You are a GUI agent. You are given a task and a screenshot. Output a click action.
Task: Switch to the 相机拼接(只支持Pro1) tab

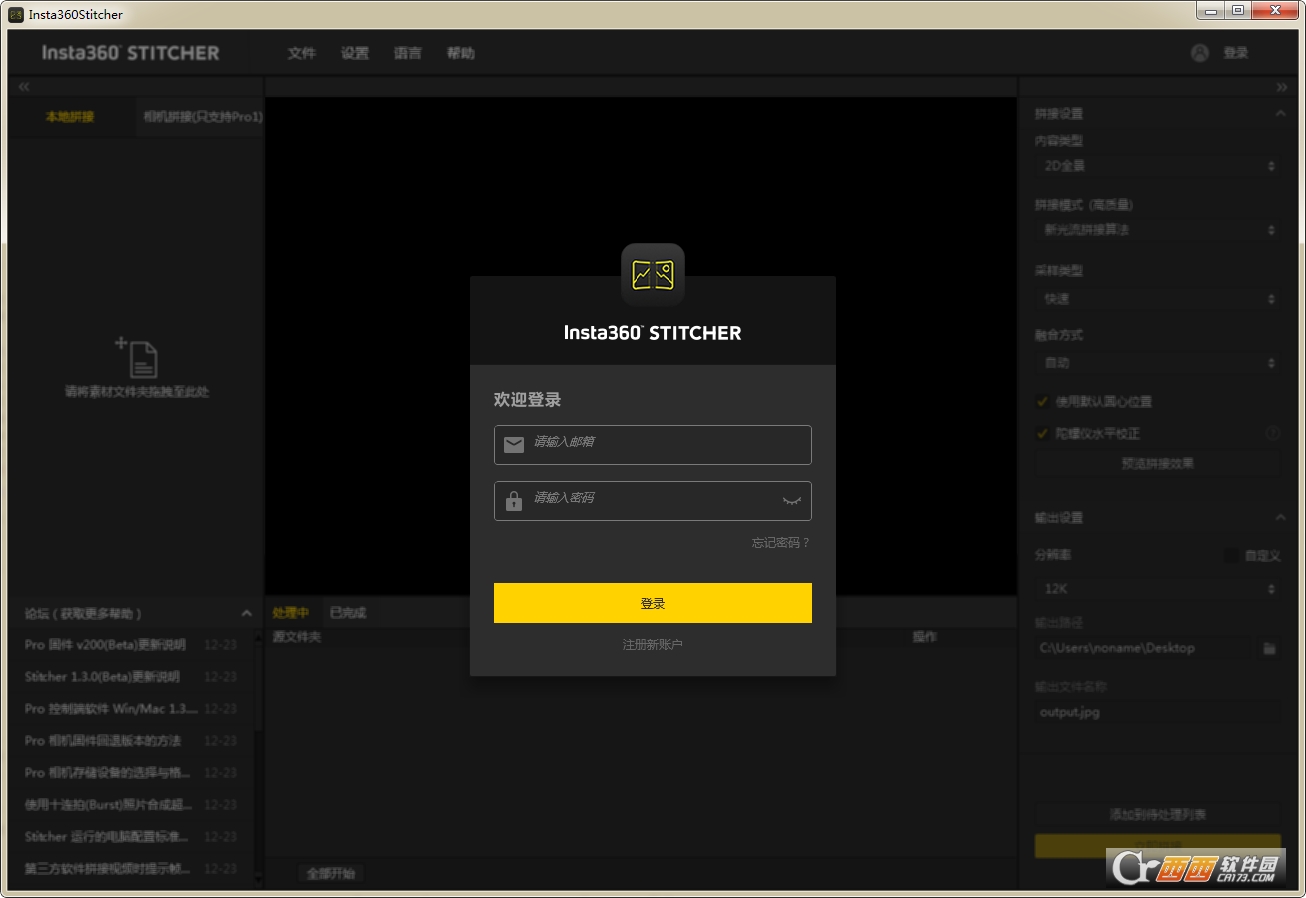[x=200, y=117]
